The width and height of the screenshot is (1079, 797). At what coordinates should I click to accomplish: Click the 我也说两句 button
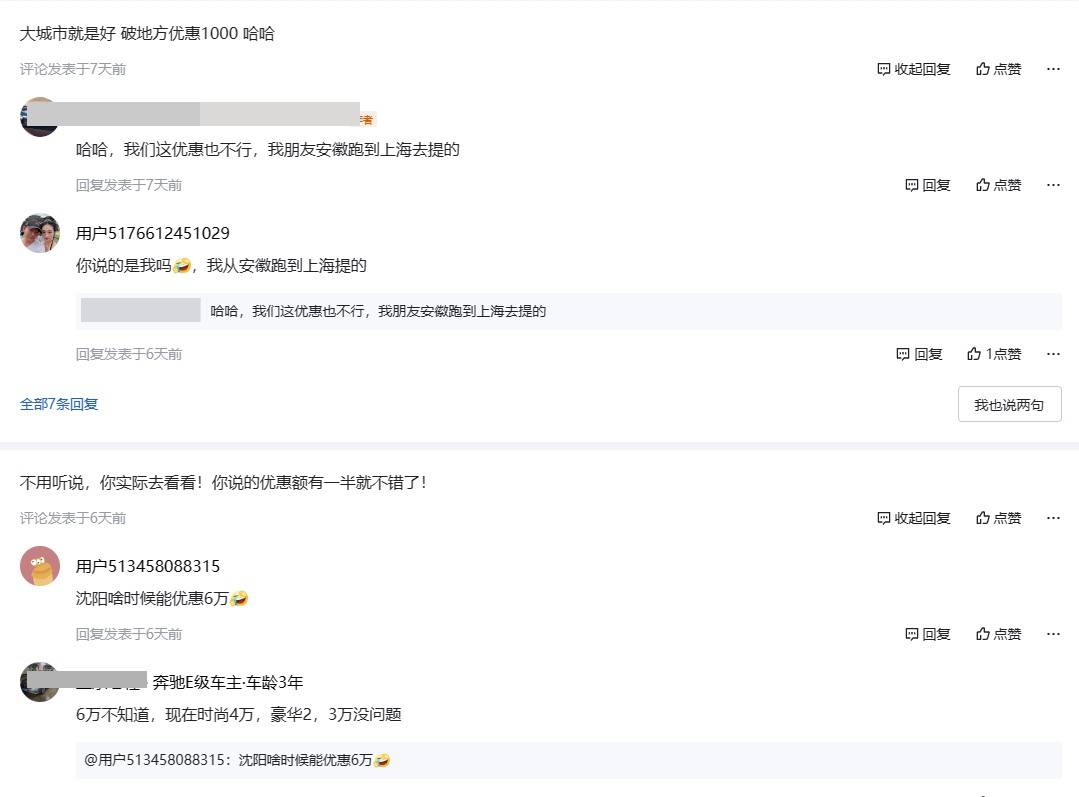(x=1009, y=405)
